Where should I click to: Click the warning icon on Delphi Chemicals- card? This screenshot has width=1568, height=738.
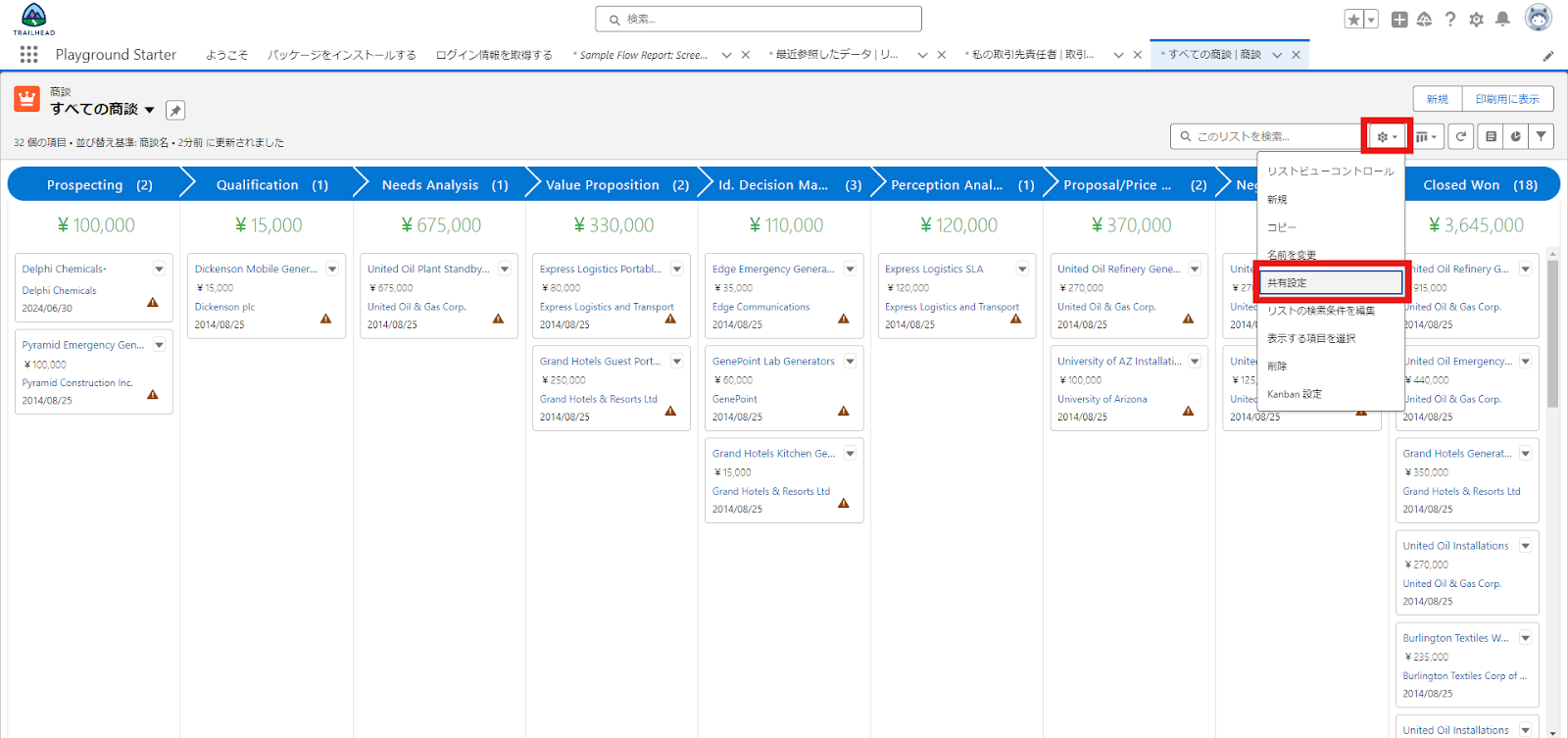pyautogui.click(x=153, y=302)
